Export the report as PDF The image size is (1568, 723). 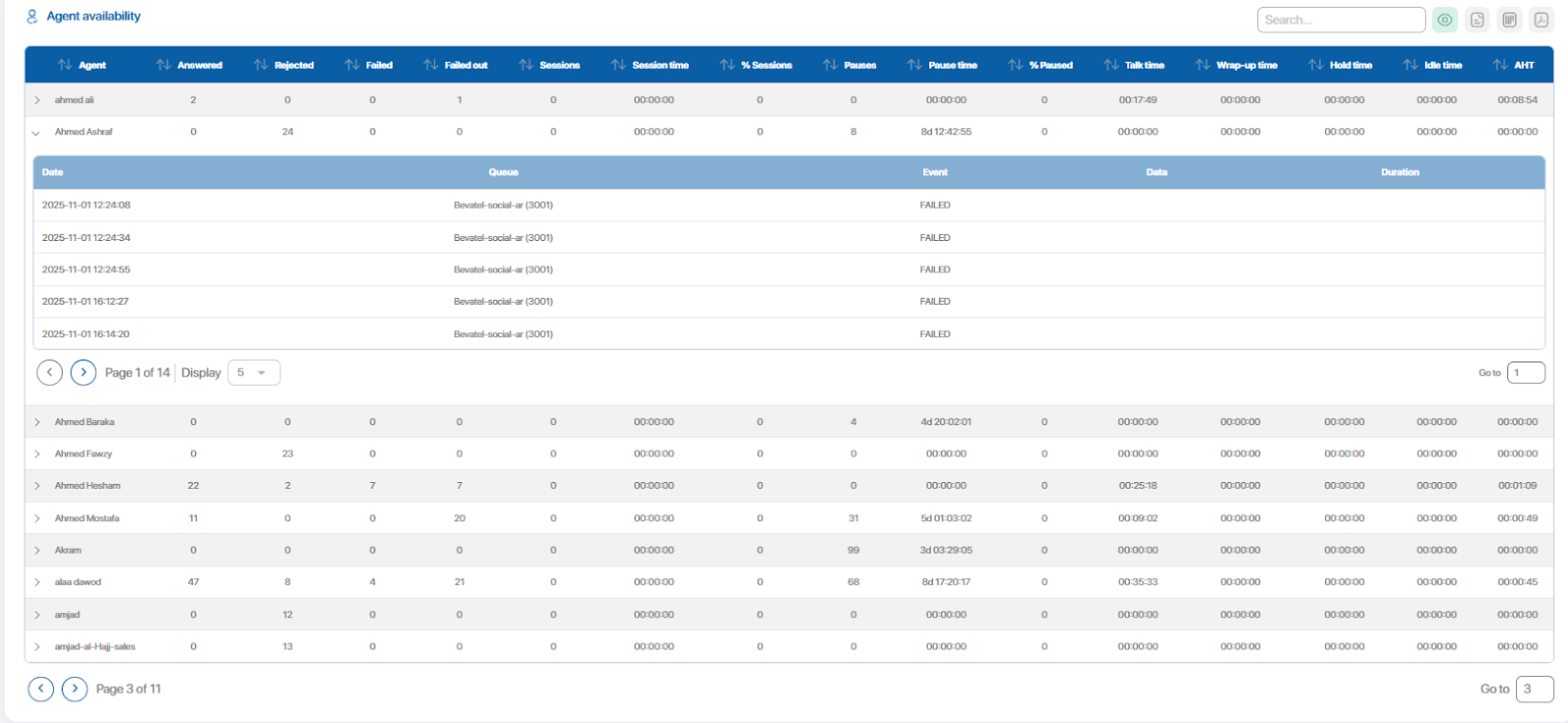click(x=1542, y=20)
